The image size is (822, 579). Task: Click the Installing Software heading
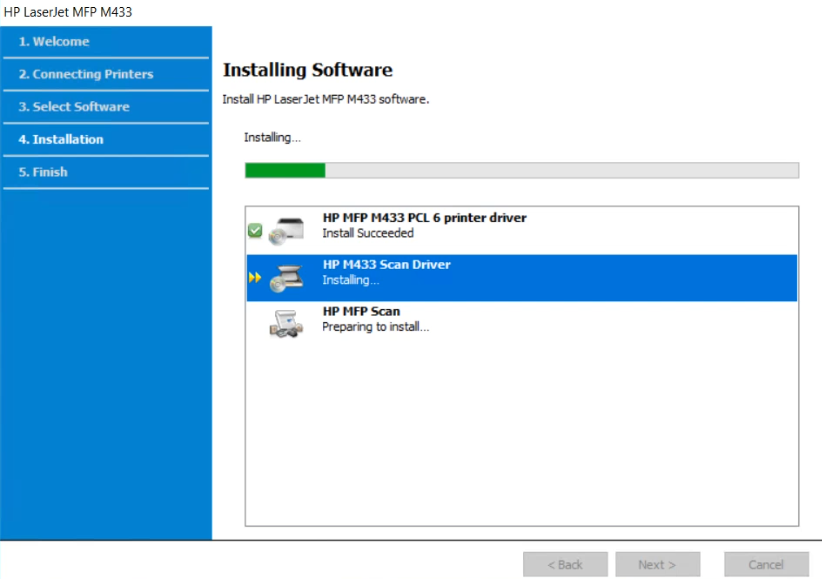[308, 70]
